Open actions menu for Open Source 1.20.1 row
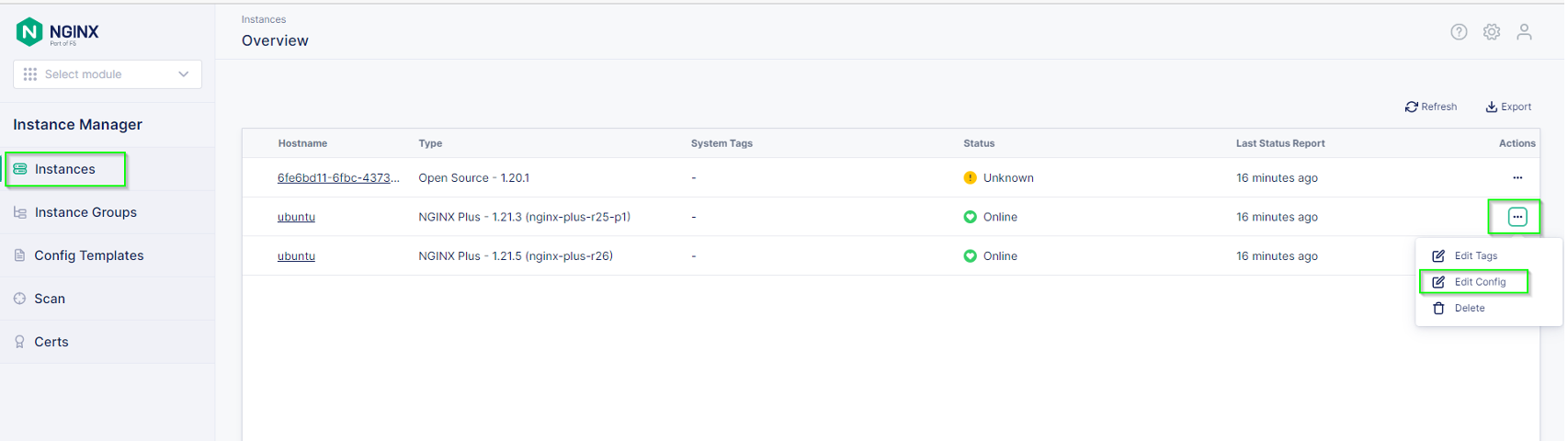 tap(1517, 178)
